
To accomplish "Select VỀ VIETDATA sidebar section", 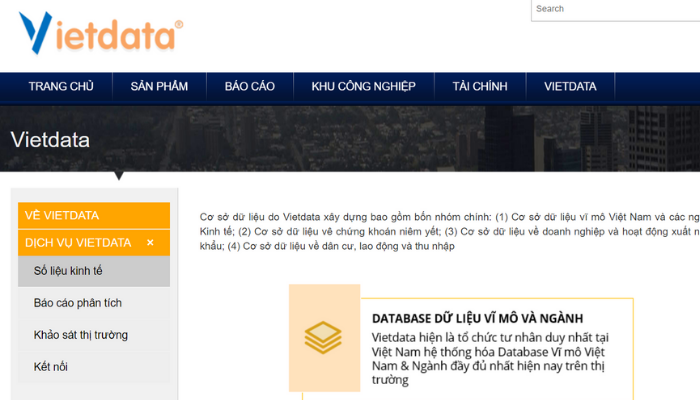I will (94, 216).
